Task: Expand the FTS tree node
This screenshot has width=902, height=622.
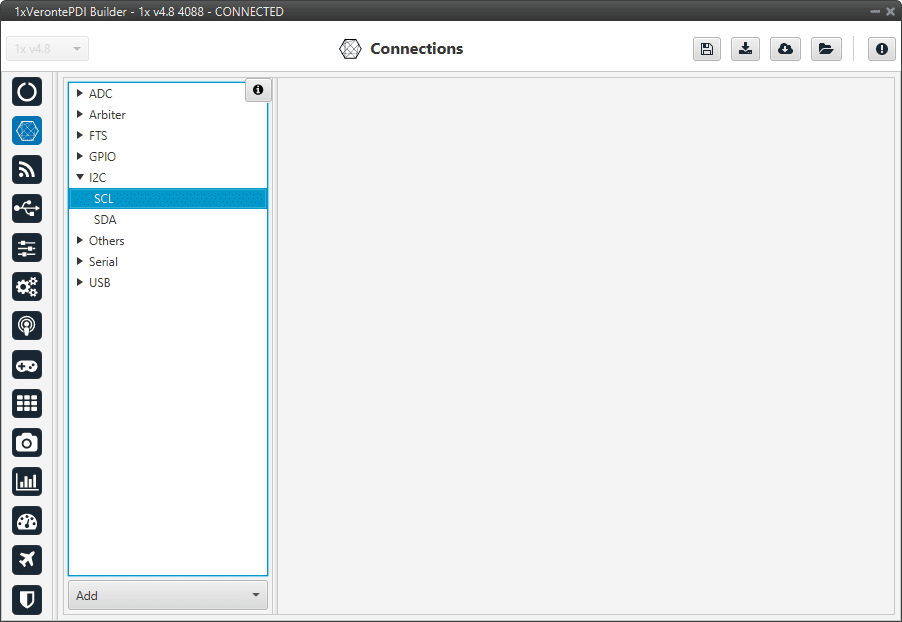Action: 80,135
